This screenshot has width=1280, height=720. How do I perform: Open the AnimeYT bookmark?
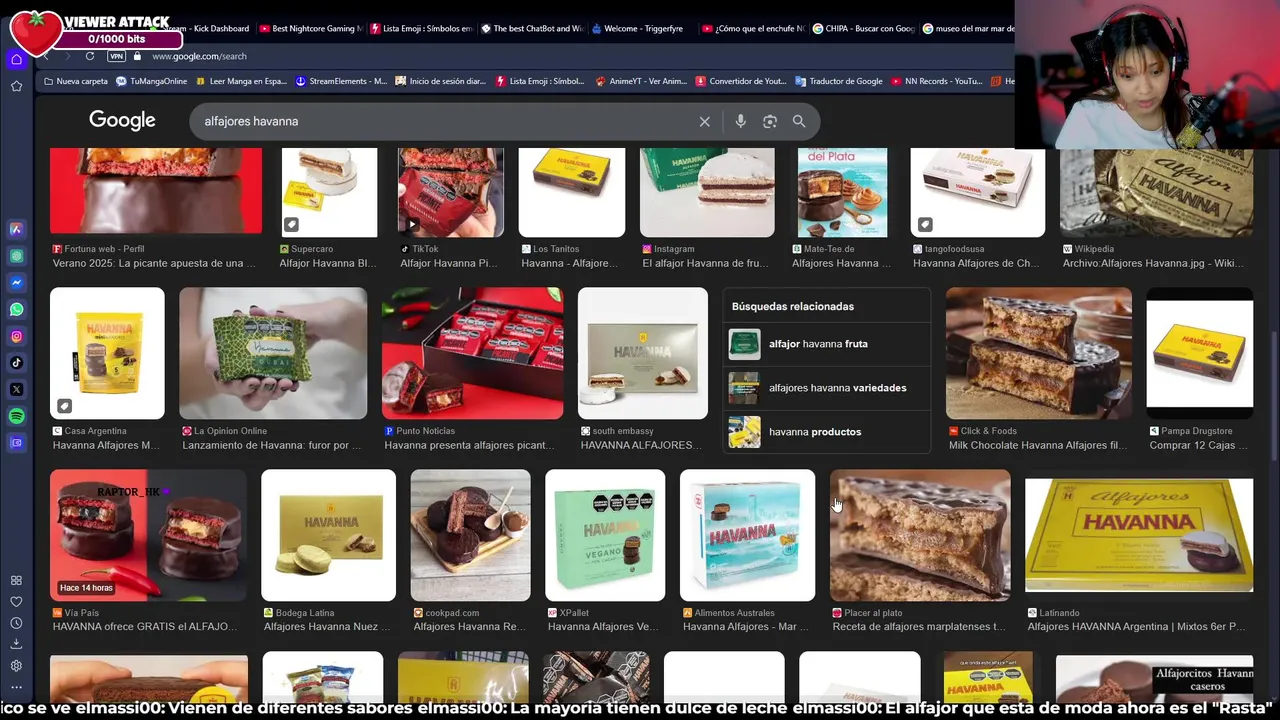[641, 81]
